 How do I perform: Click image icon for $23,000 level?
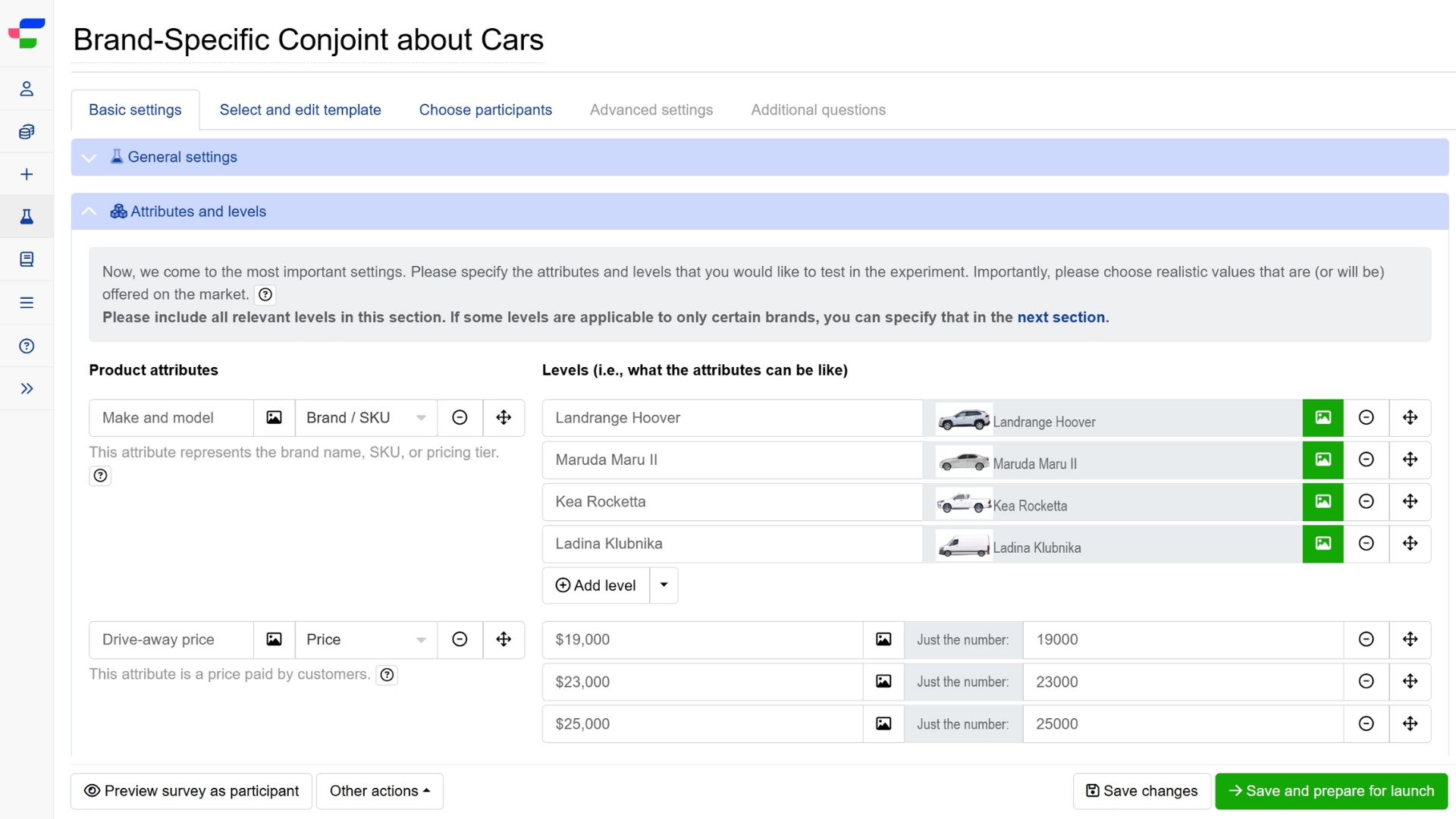tap(883, 682)
